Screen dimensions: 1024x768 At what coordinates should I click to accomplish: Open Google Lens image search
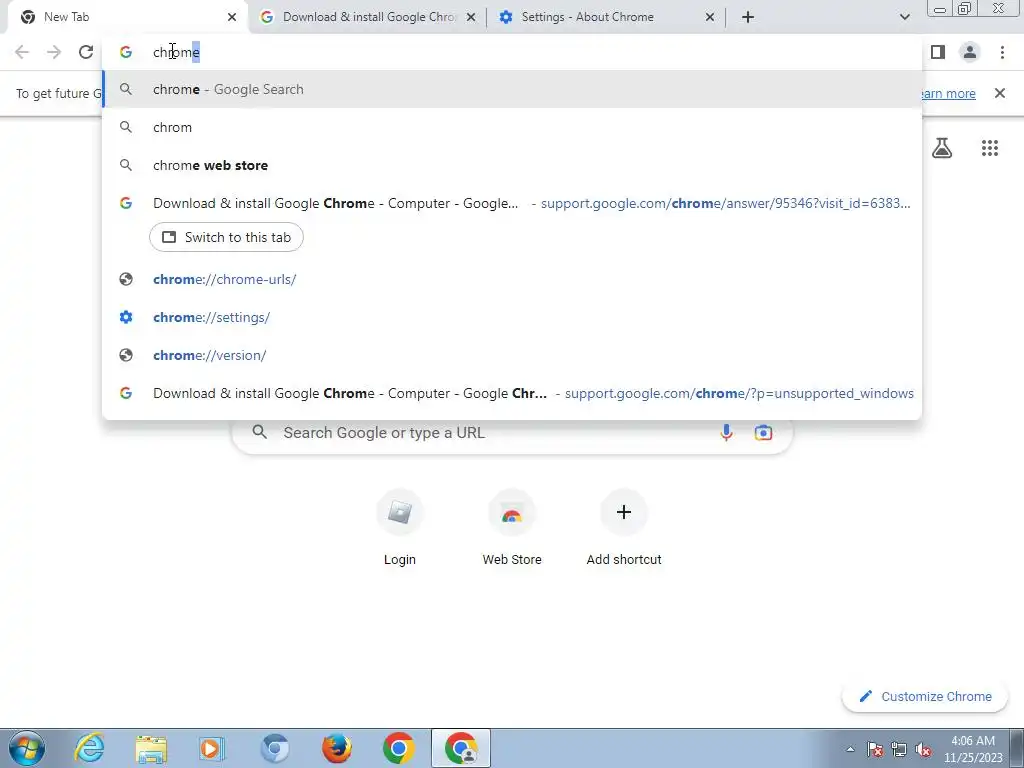[763, 432]
